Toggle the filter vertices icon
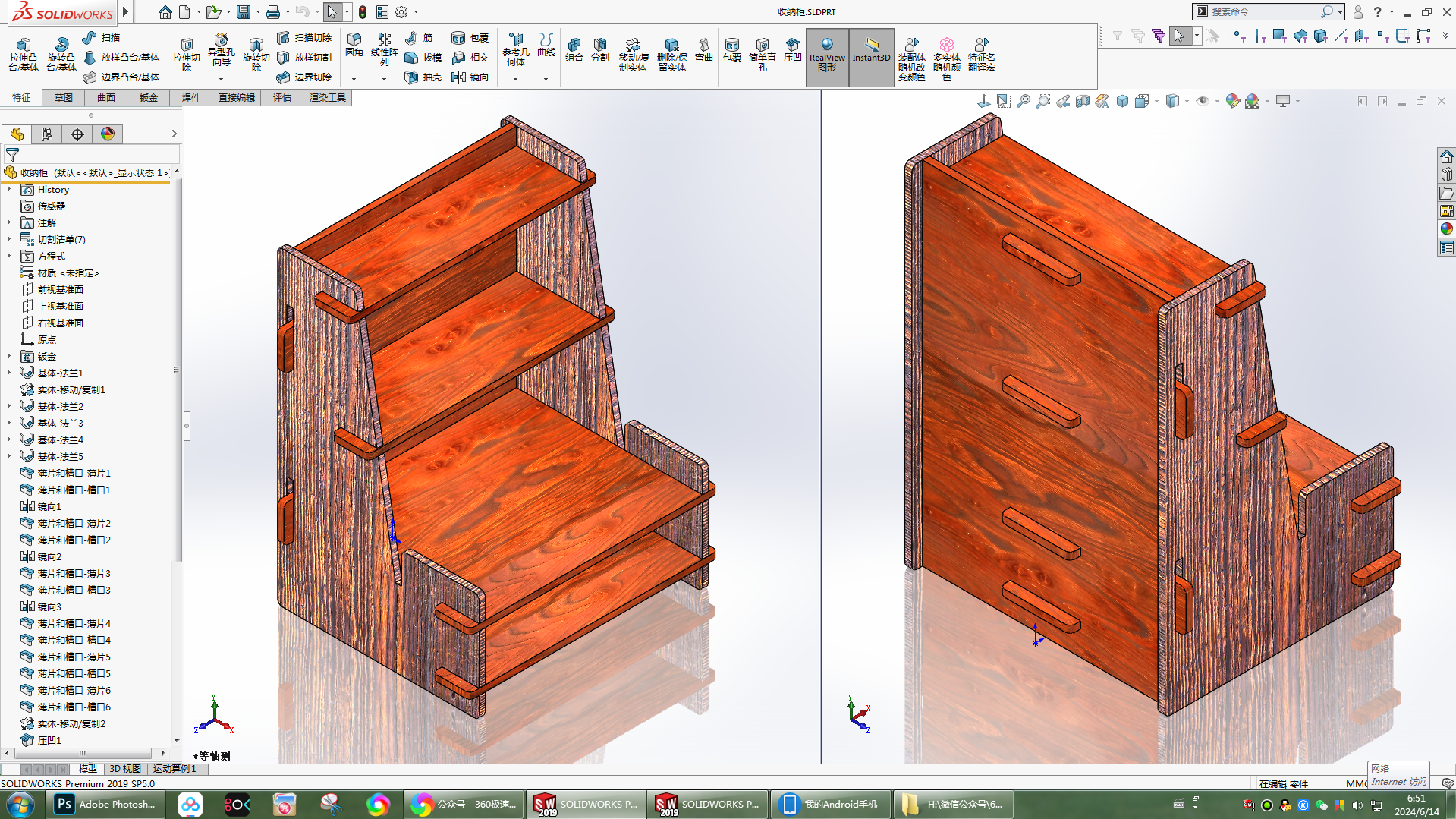Viewport: 1456px width, 819px height. tap(1240, 36)
